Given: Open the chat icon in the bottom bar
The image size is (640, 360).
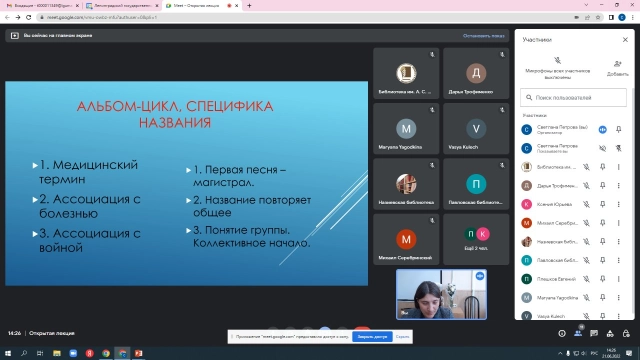Looking at the screenshot, I should pyautogui.click(x=594, y=333).
